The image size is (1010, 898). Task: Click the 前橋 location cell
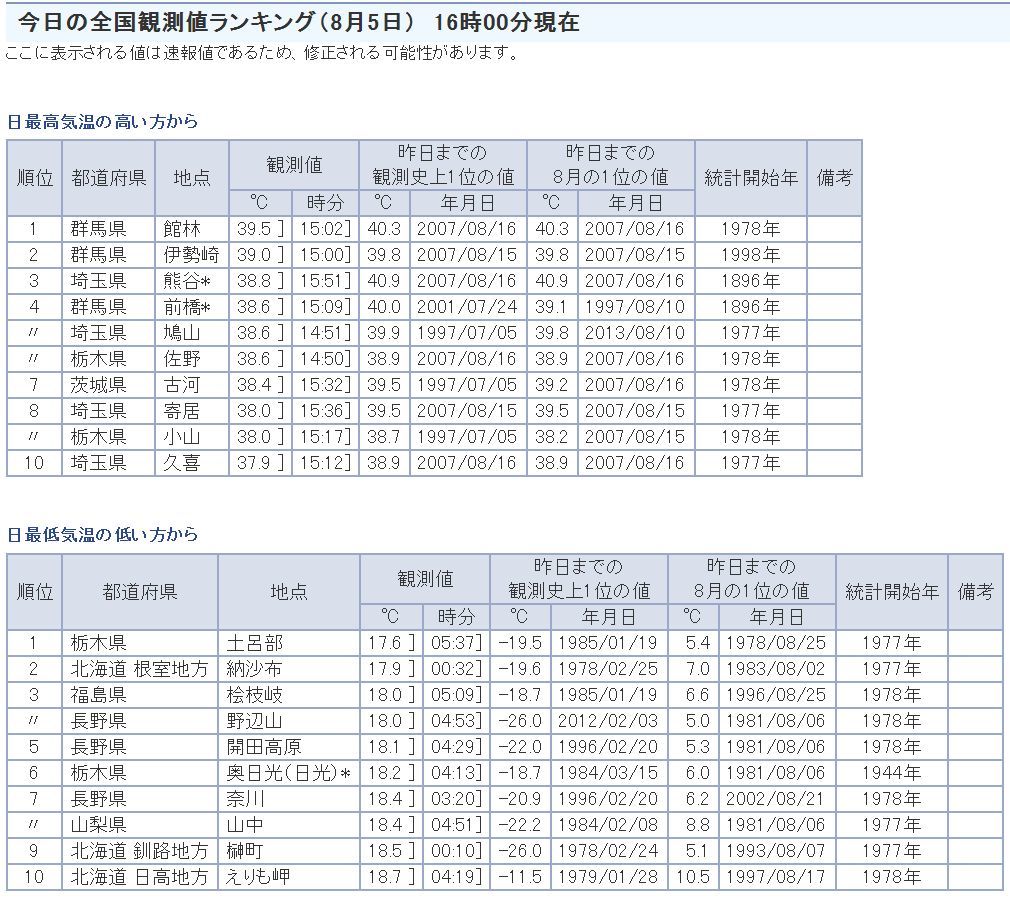(187, 307)
